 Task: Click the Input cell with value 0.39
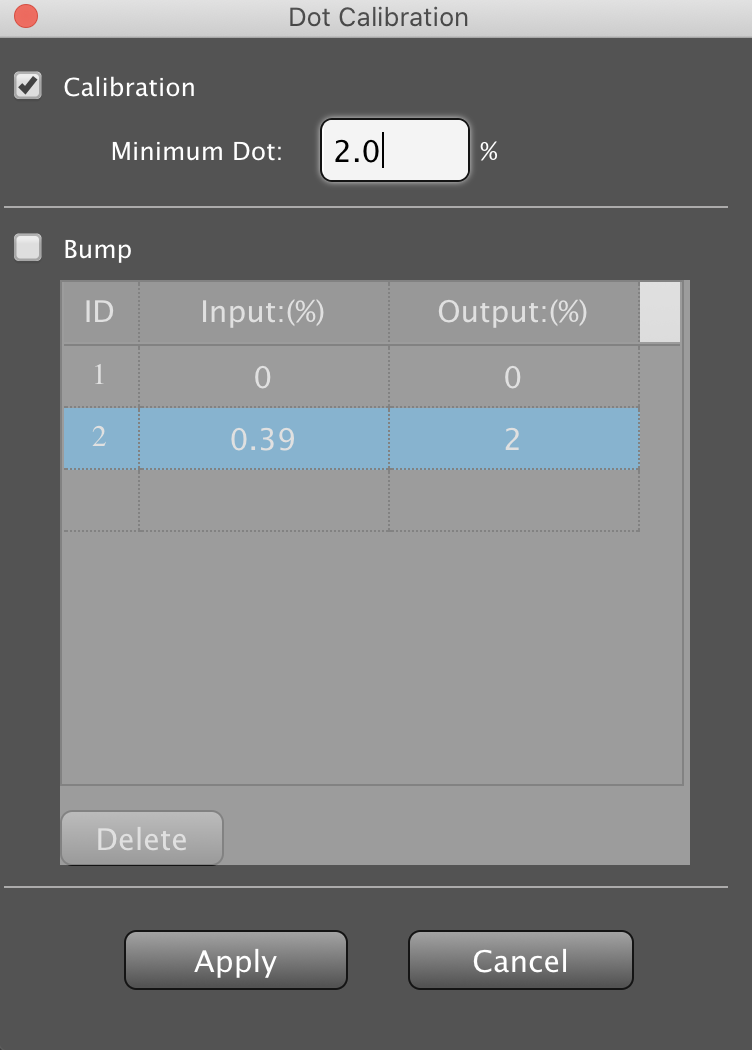263,438
